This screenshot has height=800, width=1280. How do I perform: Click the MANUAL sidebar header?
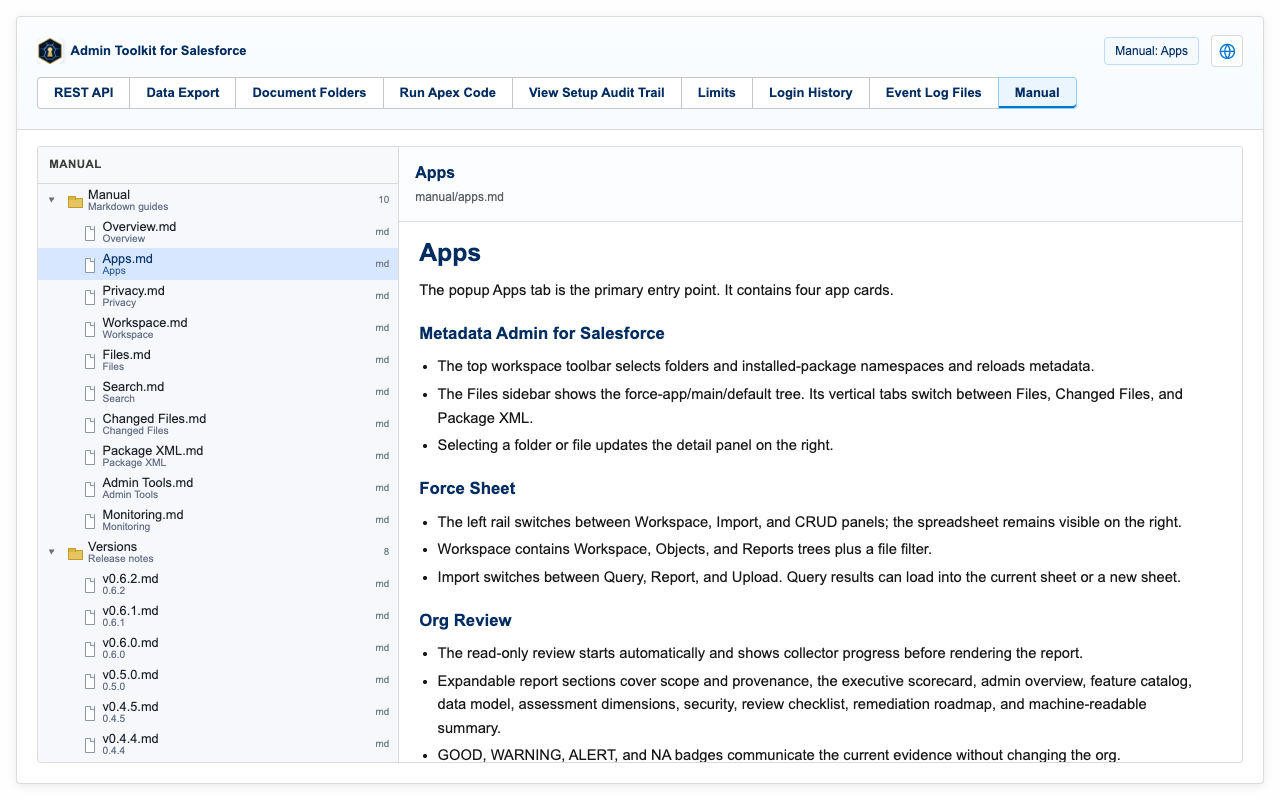pyautogui.click(x=75, y=164)
